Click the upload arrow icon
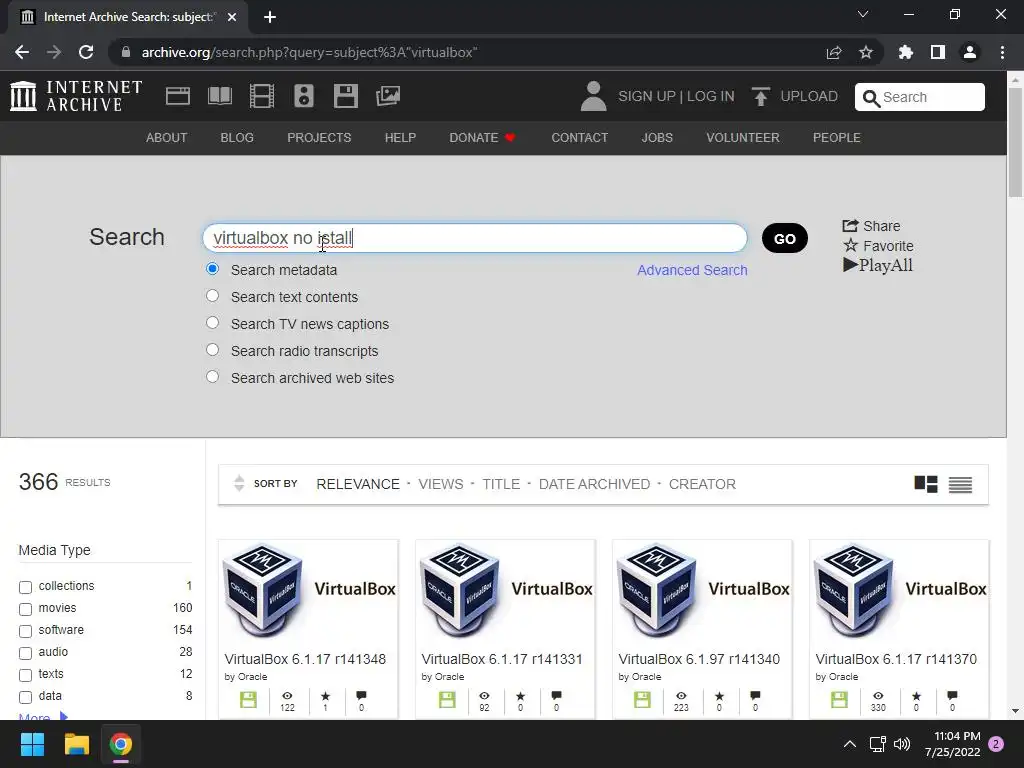This screenshot has width=1024, height=768. coord(760,96)
